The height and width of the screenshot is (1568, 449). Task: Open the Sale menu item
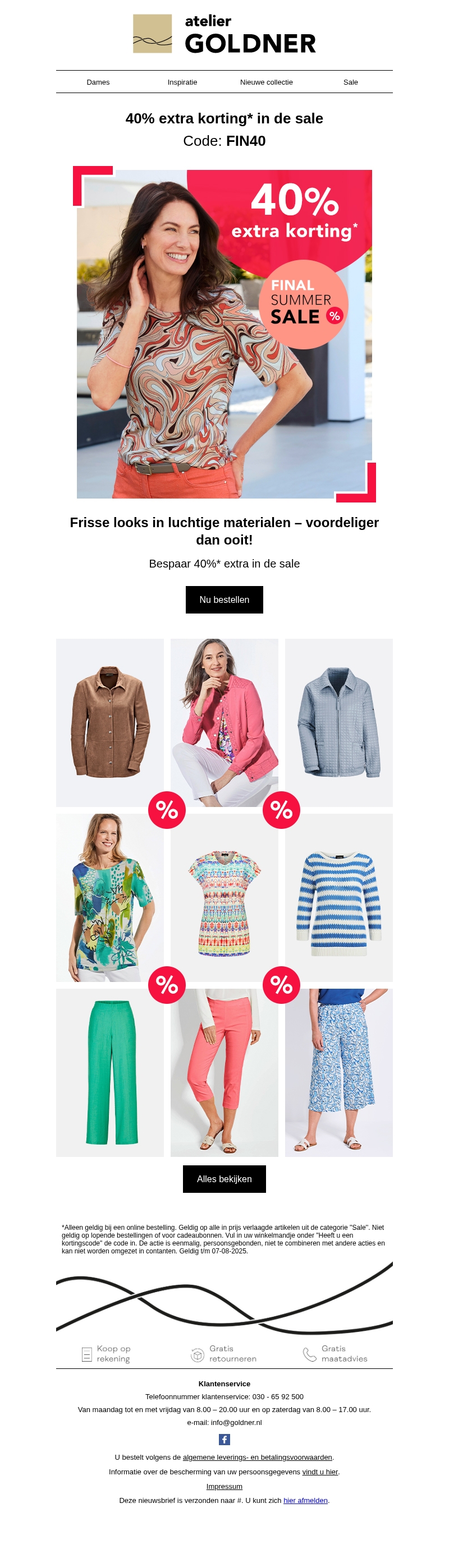coord(350,82)
